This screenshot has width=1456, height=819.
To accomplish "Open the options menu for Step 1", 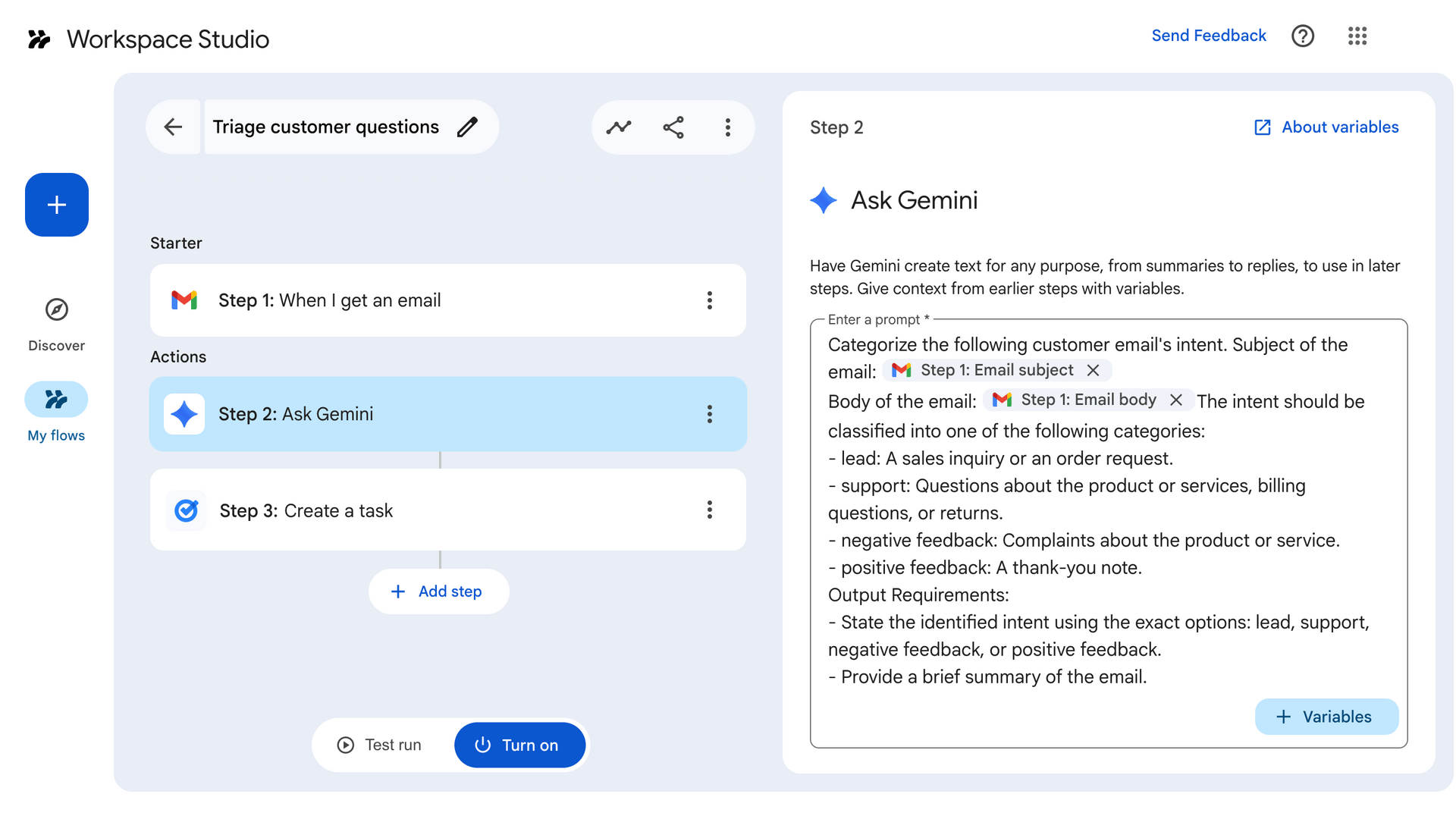I will pyautogui.click(x=710, y=300).
